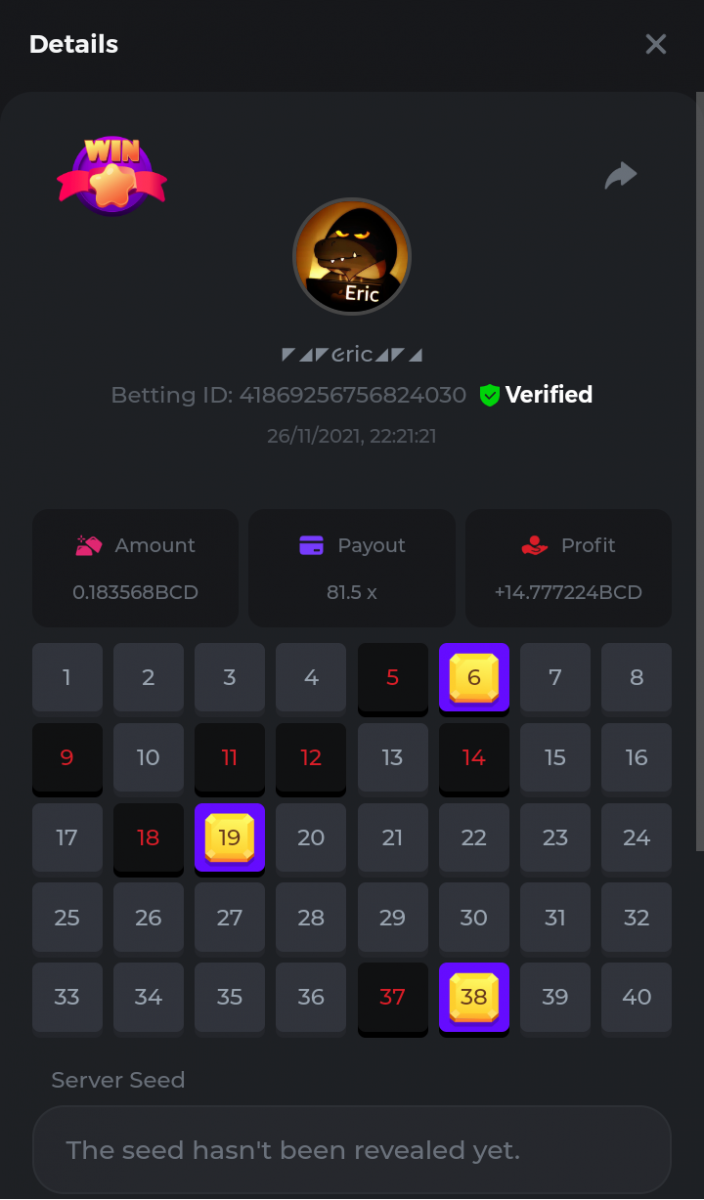Select the gold gem on tile 19
704x1200 pixels.
[x=230, y=837]
